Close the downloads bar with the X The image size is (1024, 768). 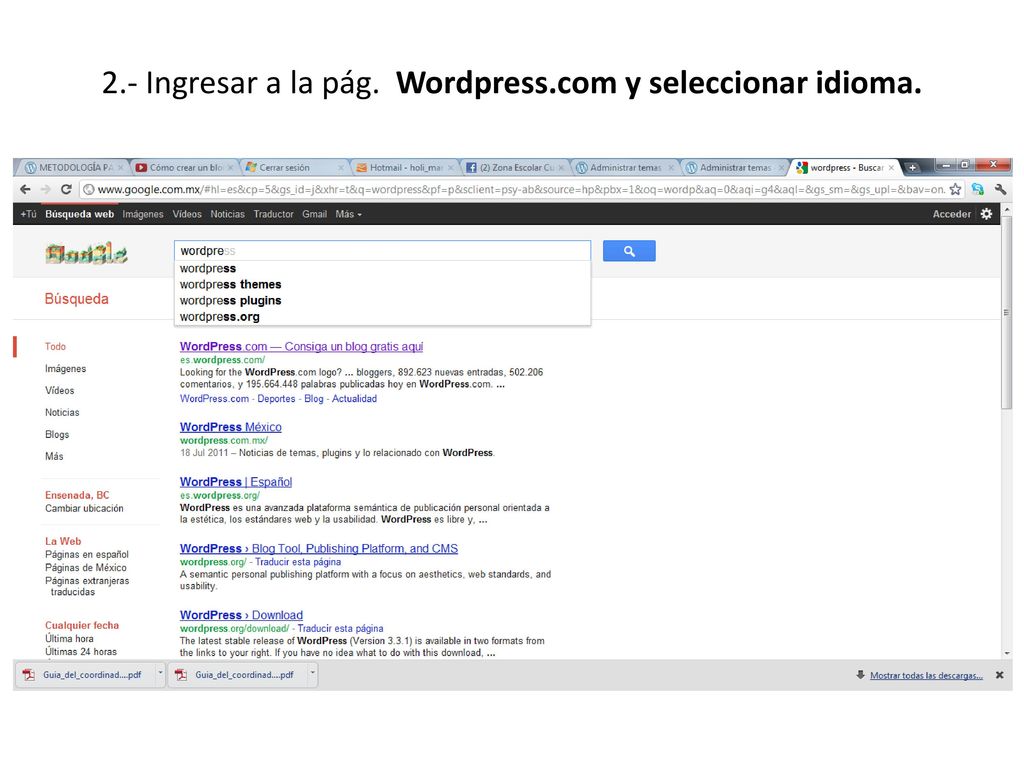click(x=999, y=675)
